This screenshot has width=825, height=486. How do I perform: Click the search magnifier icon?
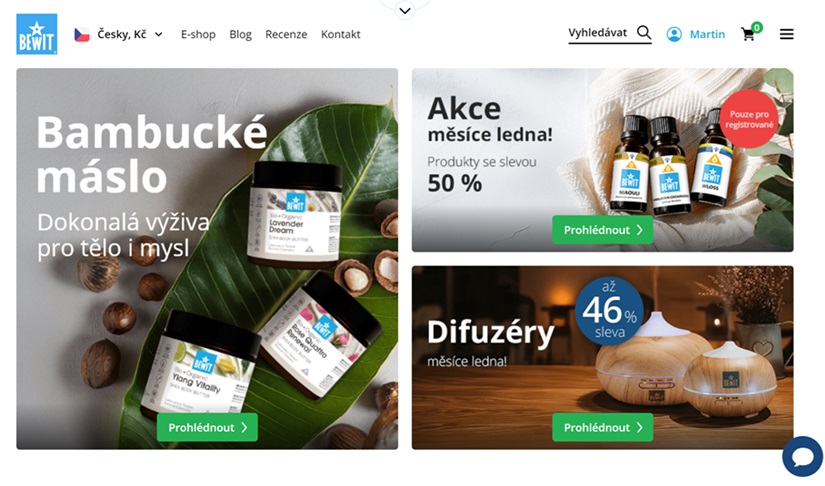pyautogui.click(x=644, y=33)
